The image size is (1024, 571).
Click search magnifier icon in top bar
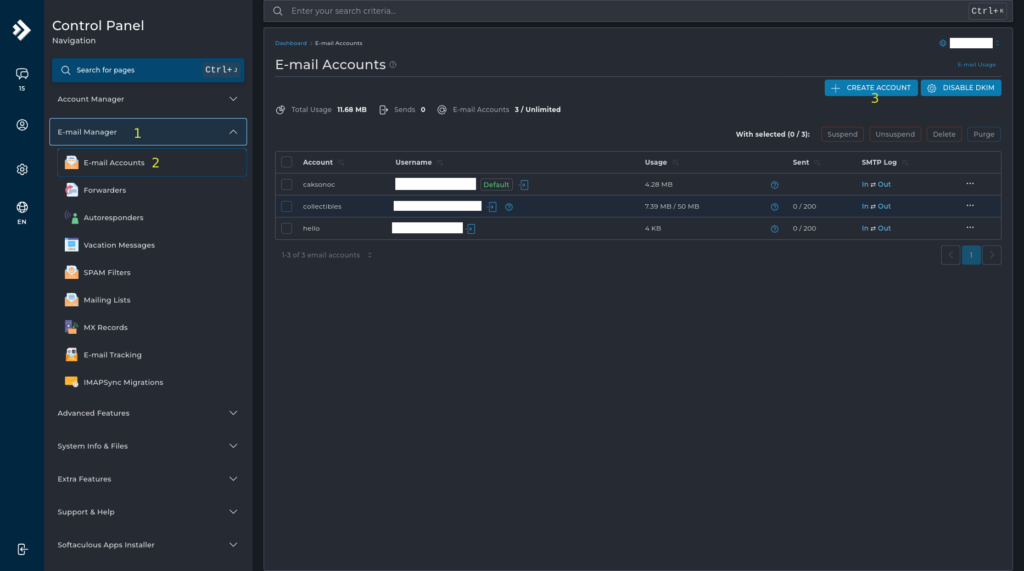278,11
